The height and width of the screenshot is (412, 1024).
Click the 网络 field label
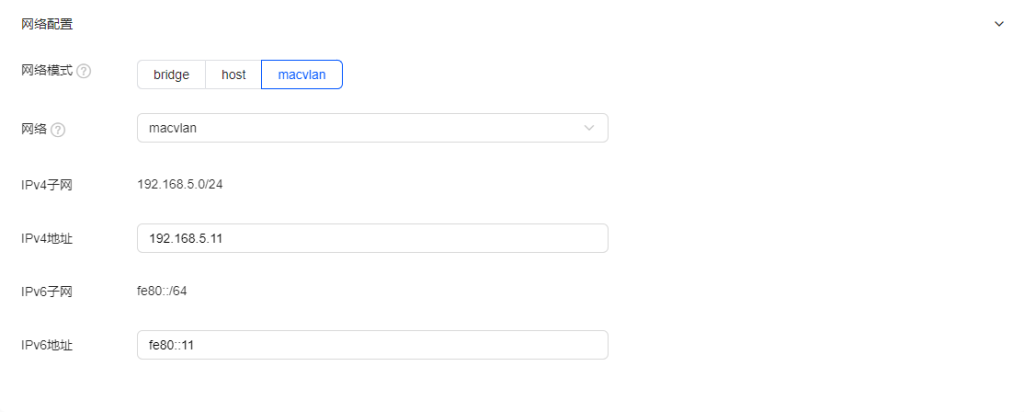tap(34, 129)
